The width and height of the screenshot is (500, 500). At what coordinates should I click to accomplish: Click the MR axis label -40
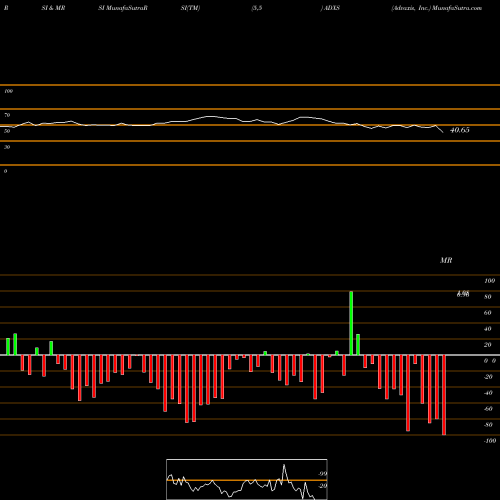pyautogui.click(x=488, y=393)
